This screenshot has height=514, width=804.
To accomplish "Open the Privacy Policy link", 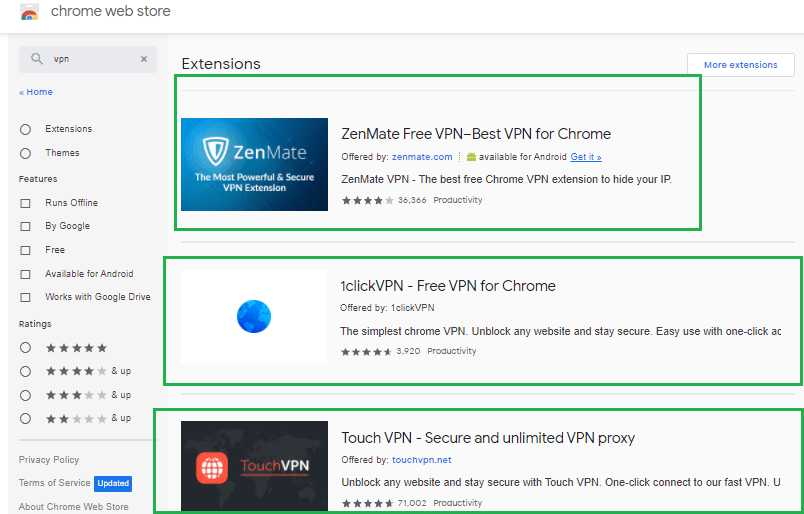I will click(49, 460).
